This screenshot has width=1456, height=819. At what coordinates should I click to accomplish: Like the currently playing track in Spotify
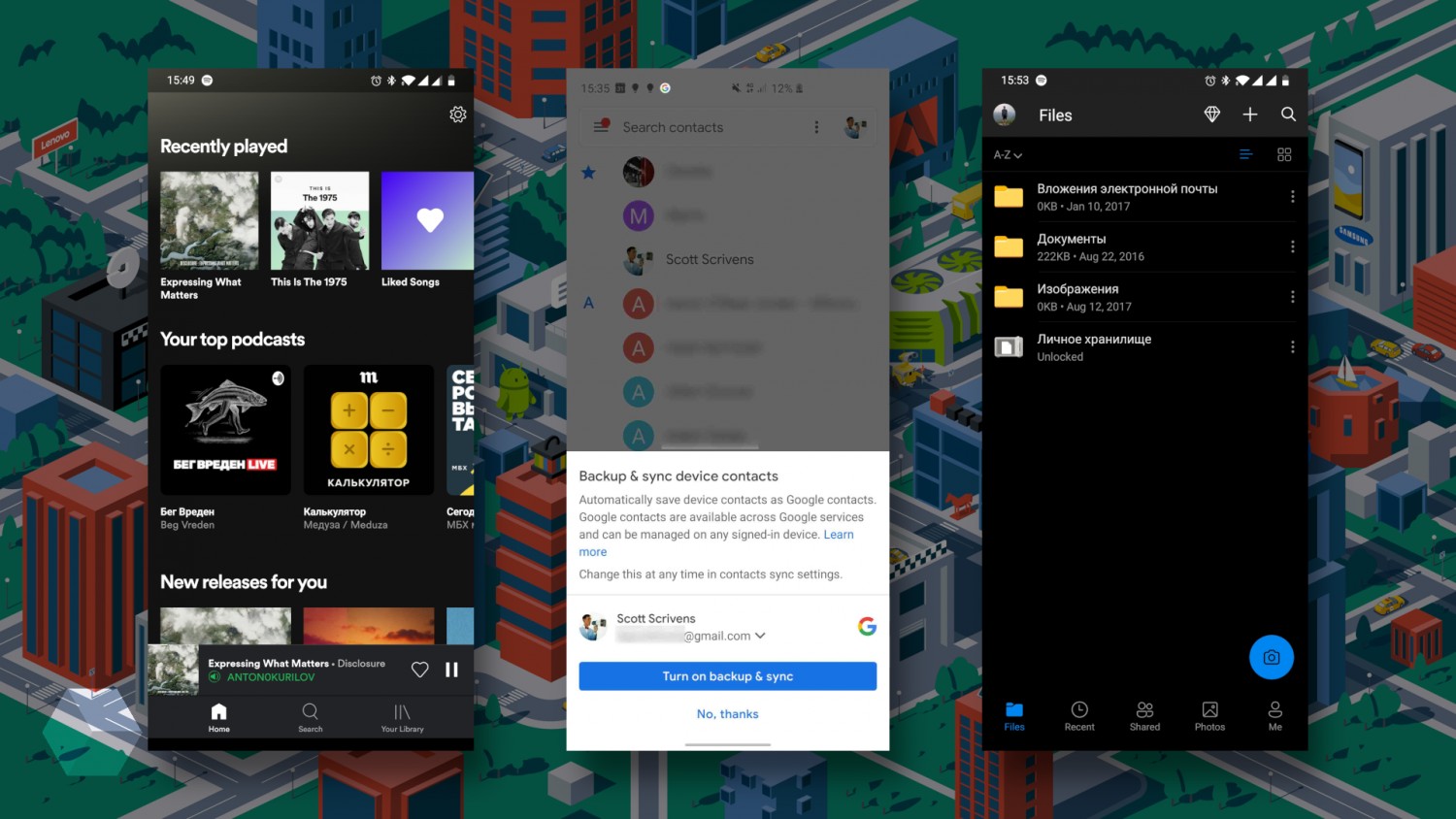[419, 670]
